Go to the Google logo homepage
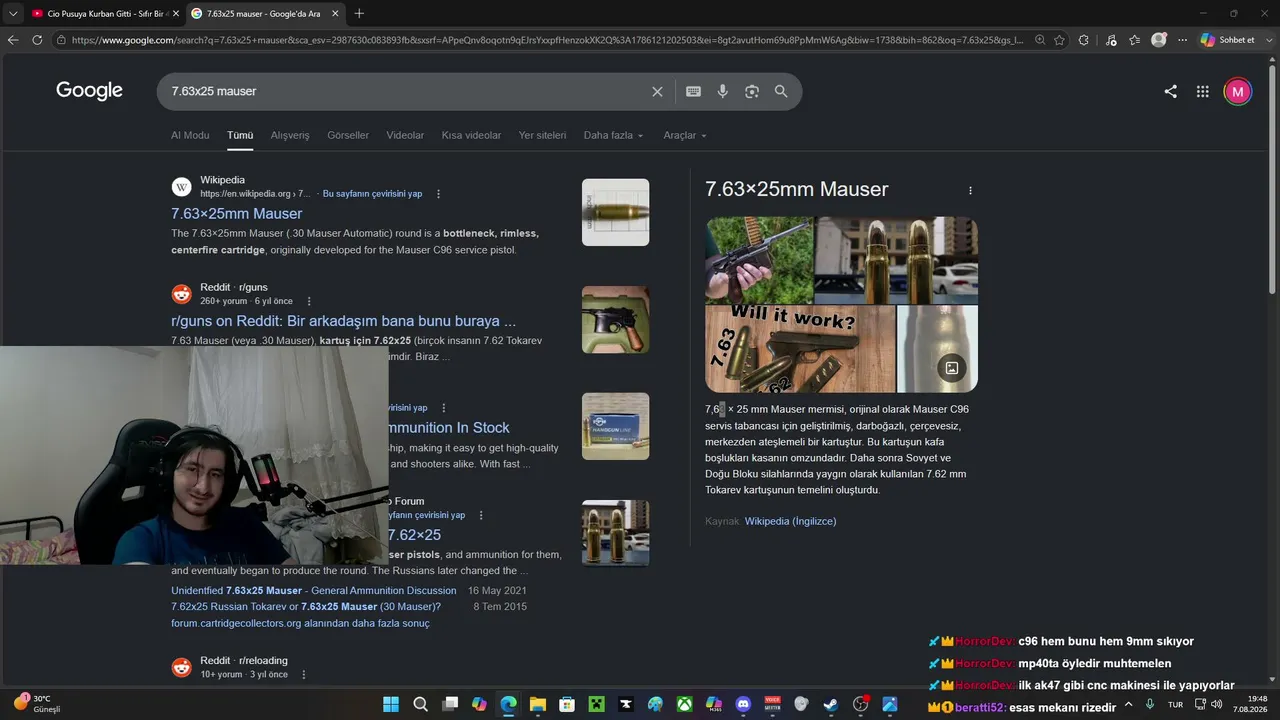 [x=89, y=91]
